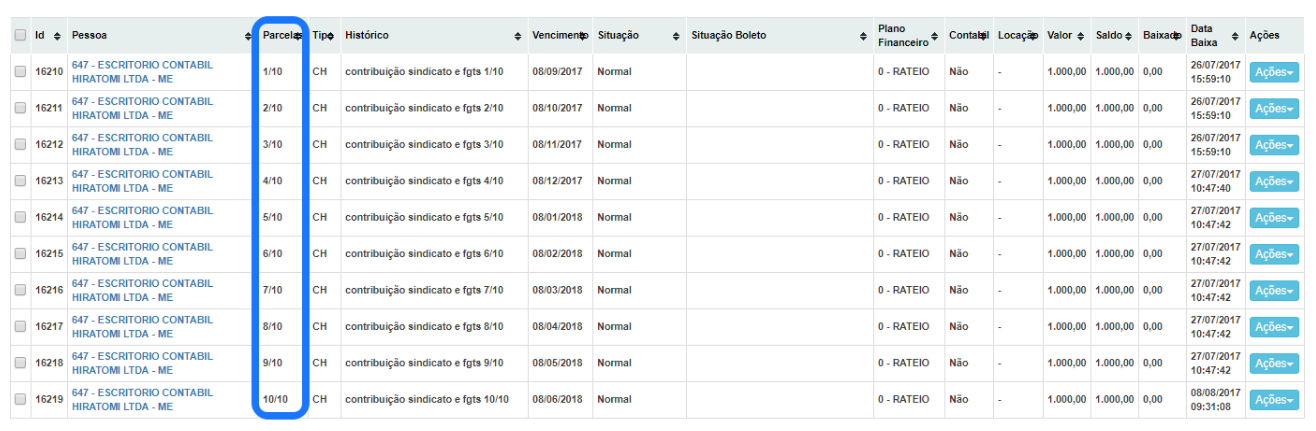Toggle the select-all header checkbox
The image size is (1316, 431).
[x=21, y=35]
